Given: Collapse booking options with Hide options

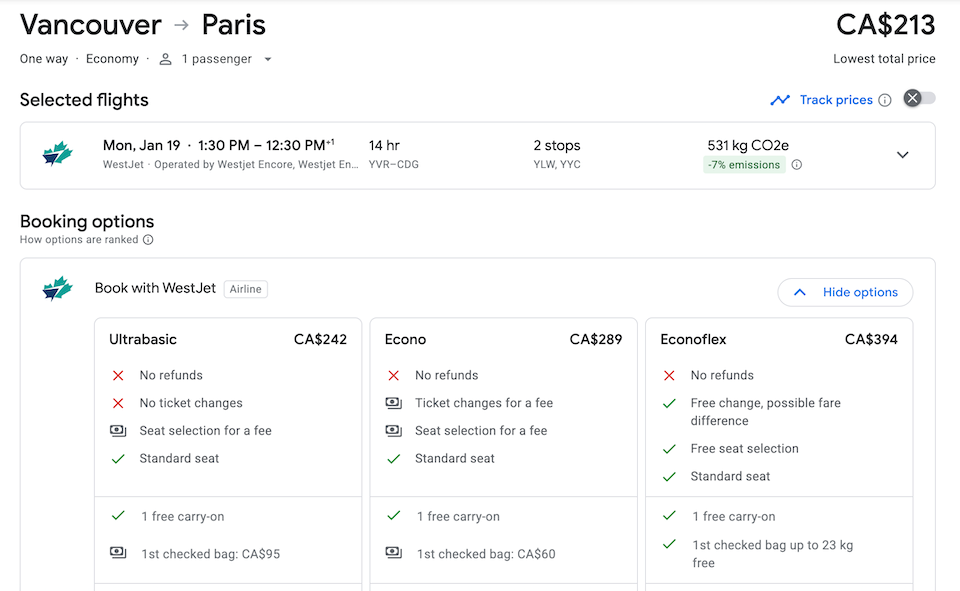Looking at the screenshot, I should pyautogui.click(x=845, y=292).
